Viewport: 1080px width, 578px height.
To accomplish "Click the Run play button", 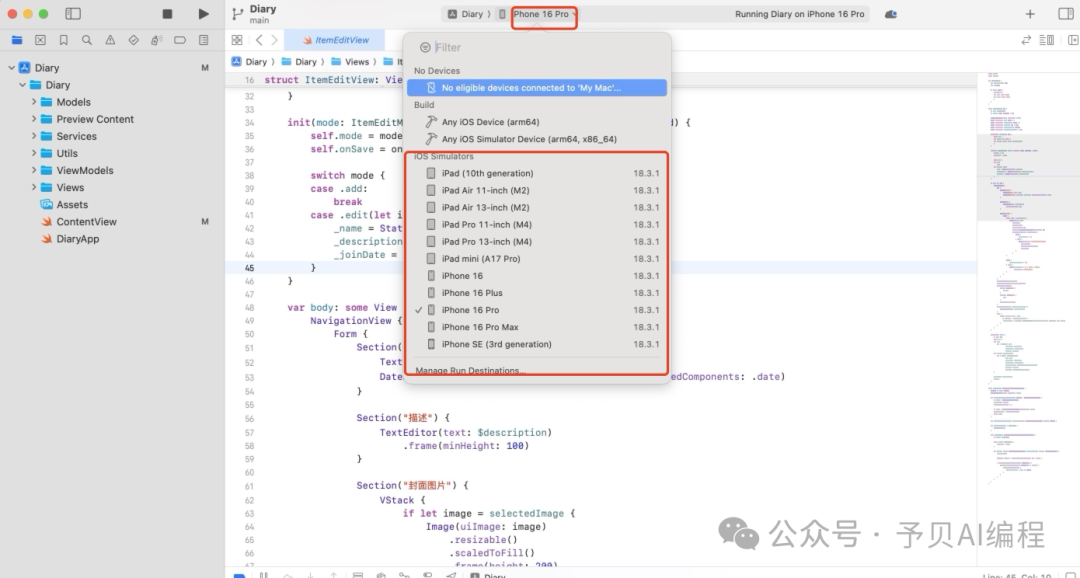I will click(x=203, y=14).
